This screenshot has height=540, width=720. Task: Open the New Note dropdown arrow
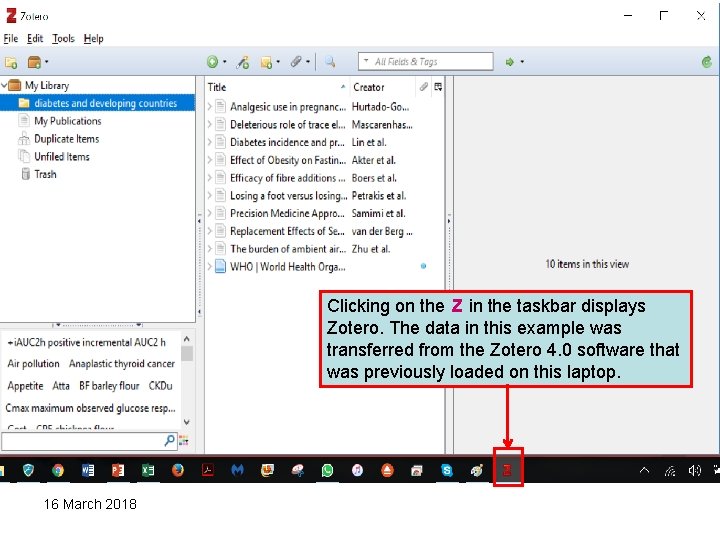pos(278,62)
